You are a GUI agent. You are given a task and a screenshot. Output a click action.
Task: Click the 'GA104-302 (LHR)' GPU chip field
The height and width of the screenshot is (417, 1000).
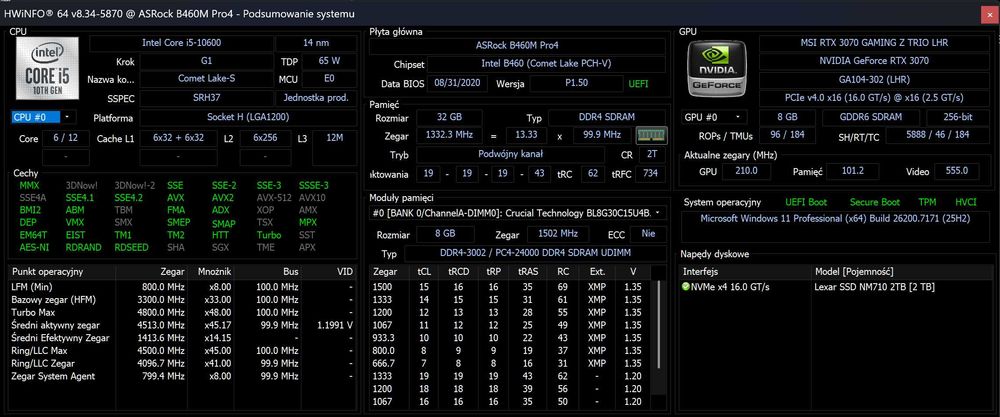tap(874, 80)
